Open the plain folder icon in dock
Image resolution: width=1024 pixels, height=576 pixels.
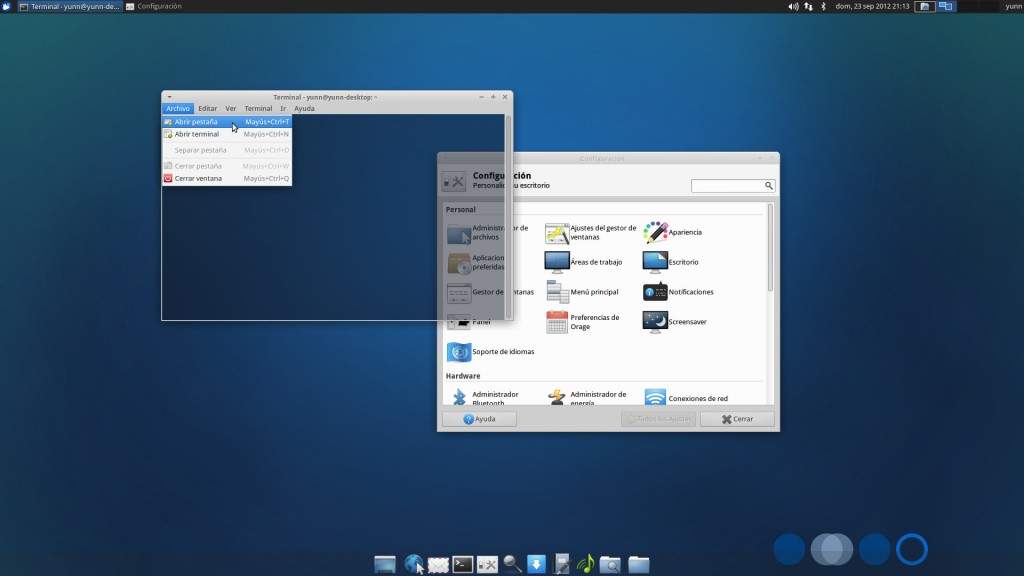point(639,564)
